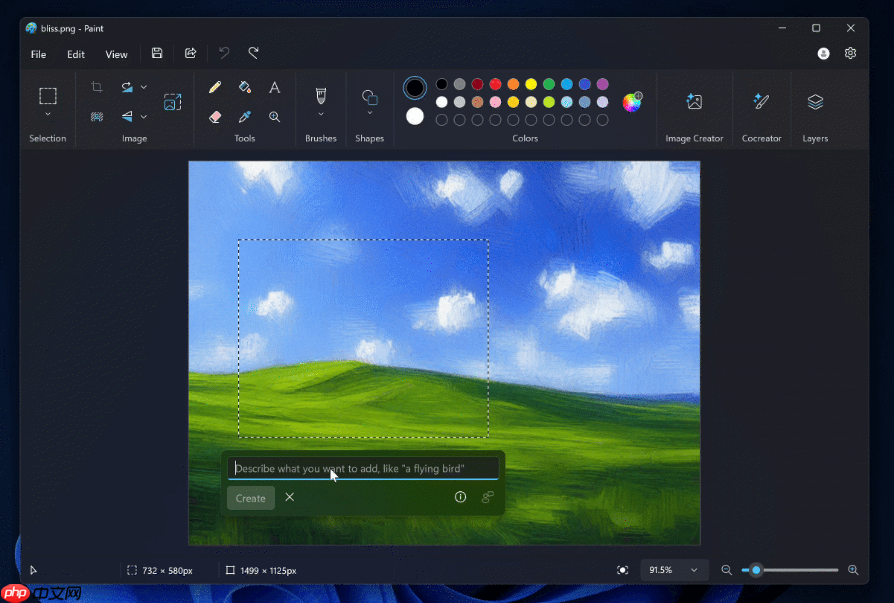Click the zoom out magnifier icon

click(726, 570)
